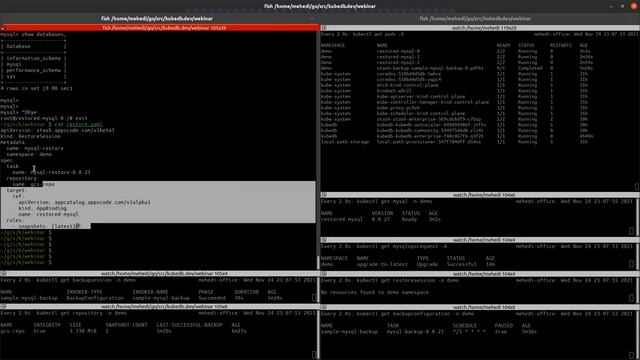Viewport: 640px width, 360px height.
Task: Click scrollbar of the main fish pane
Action: pos(318,150)
